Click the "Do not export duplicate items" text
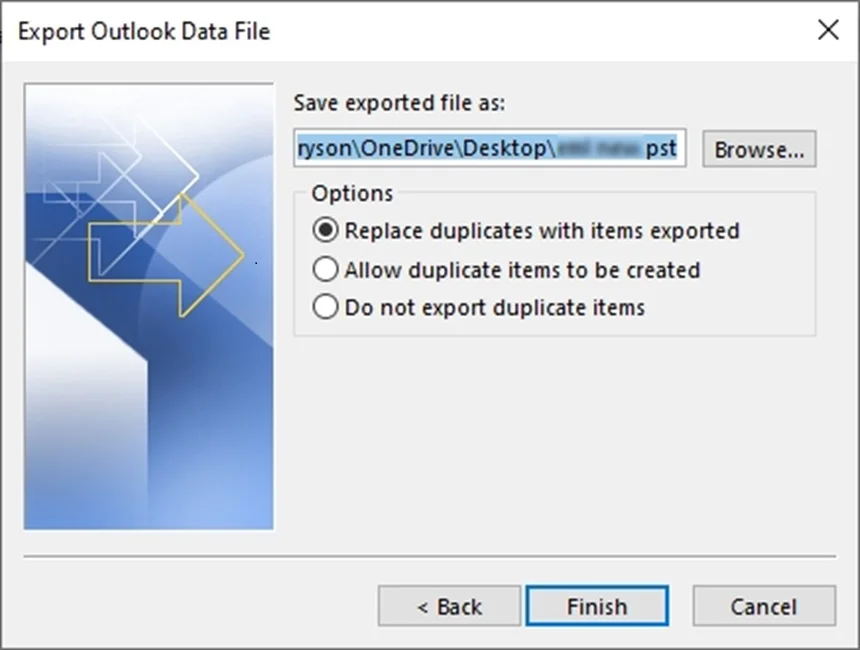860x650 pixels. (495, 308)
